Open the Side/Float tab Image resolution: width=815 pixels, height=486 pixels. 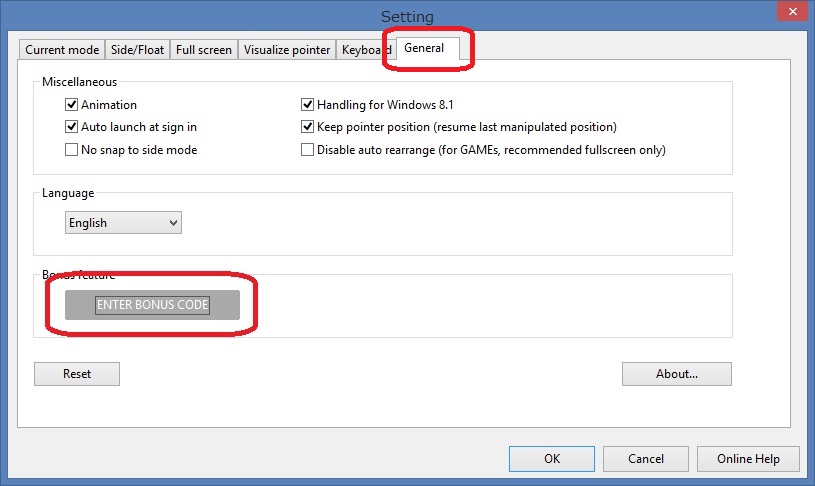click(x=138, y=50)
